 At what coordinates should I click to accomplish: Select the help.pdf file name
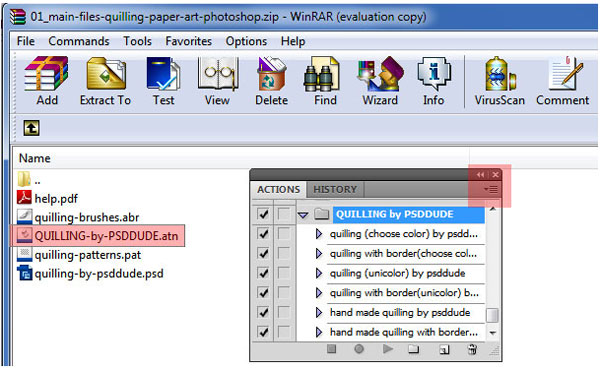(56, 198)
